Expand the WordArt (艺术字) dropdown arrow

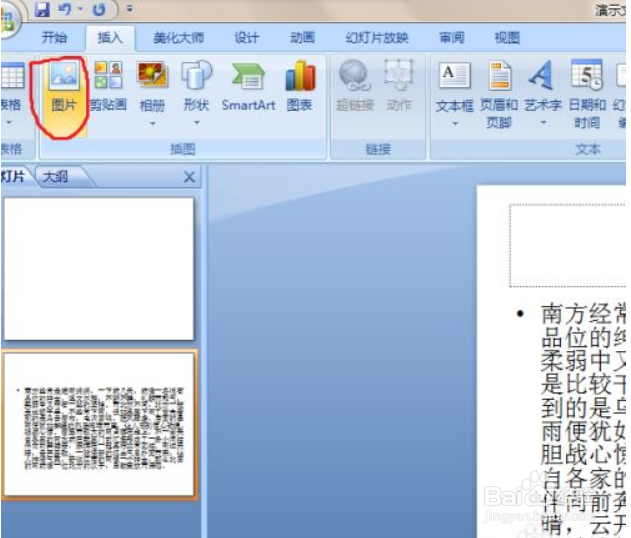pos(543,122)
